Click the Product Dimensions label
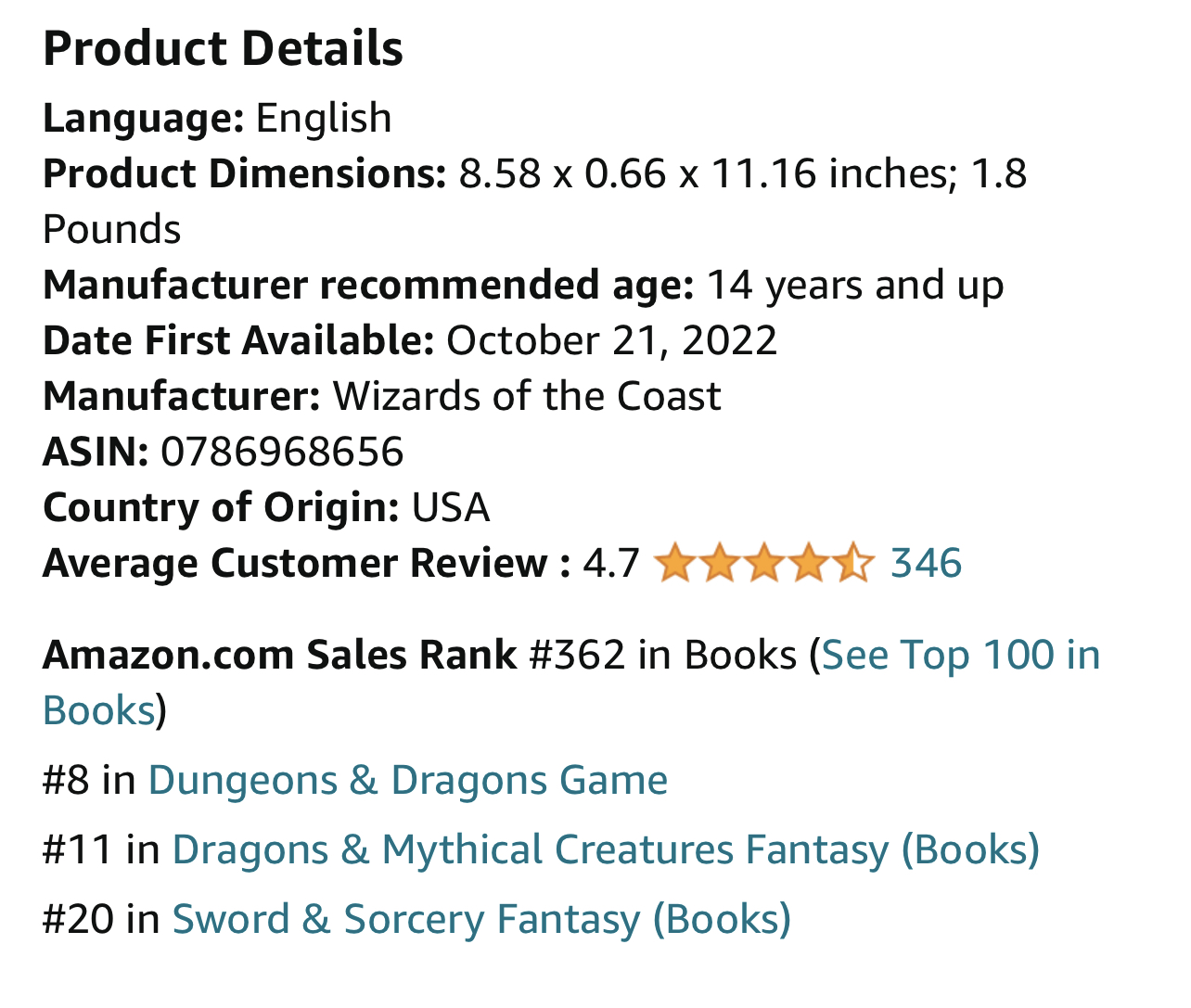Screen dimensions: 1191x1008 pyautogui.click(x=245, y=174)
